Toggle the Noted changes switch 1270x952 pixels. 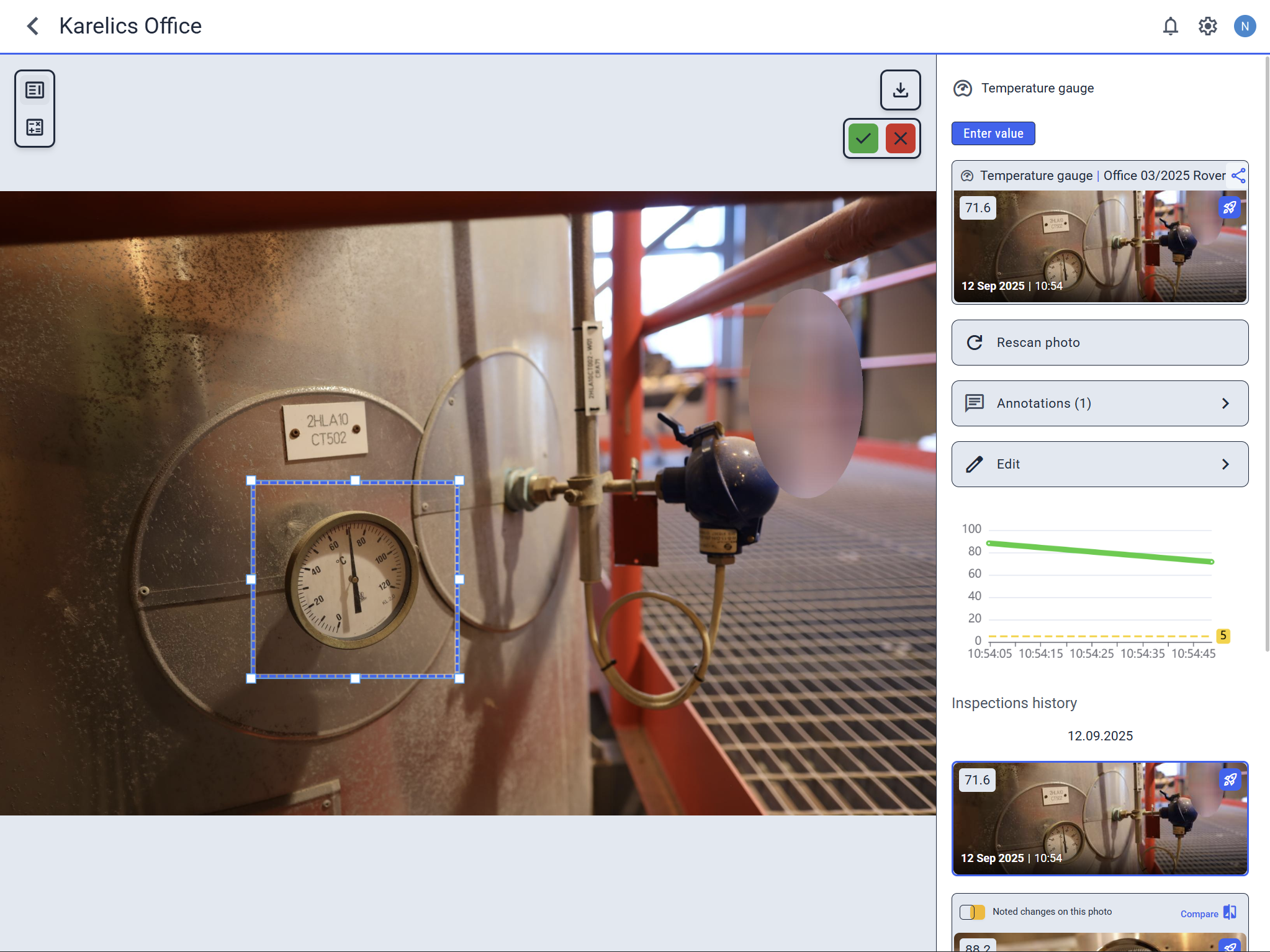(x=972, y=912)
